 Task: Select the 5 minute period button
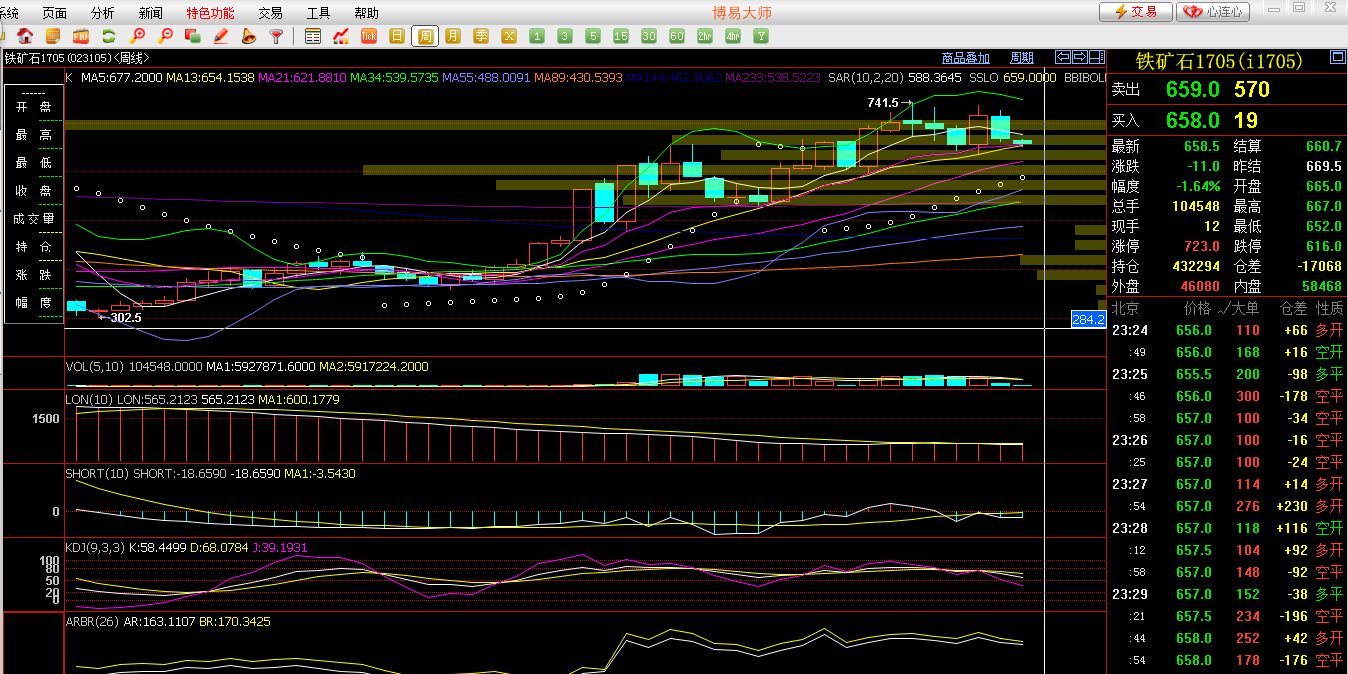(593, 36)
